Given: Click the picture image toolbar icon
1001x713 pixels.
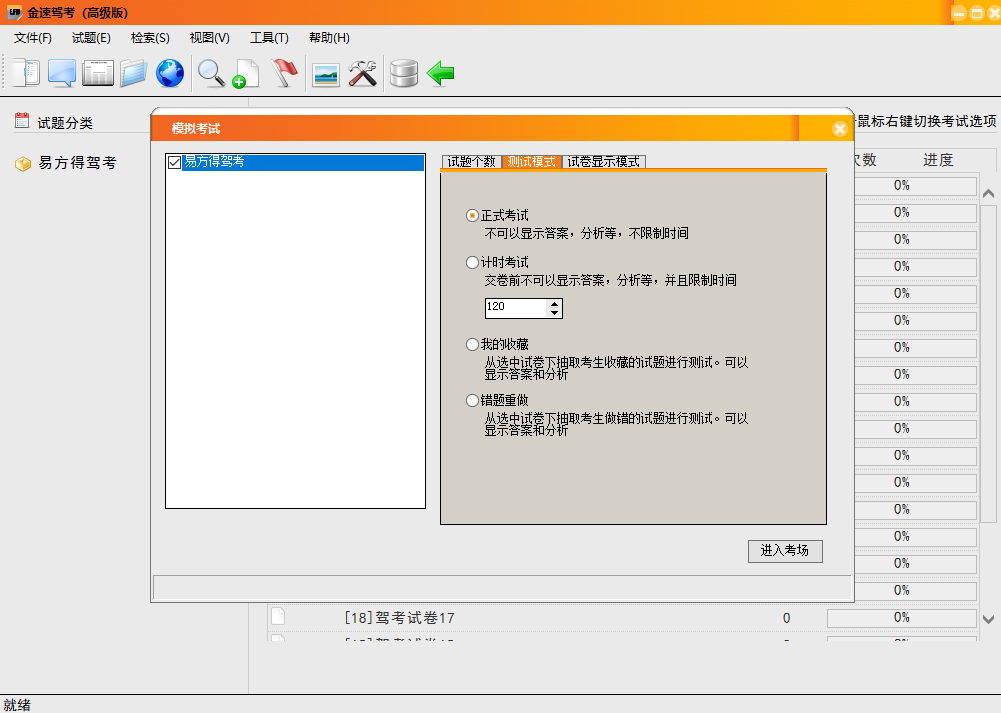Looking at the screenshot, I should pos(326,74).
